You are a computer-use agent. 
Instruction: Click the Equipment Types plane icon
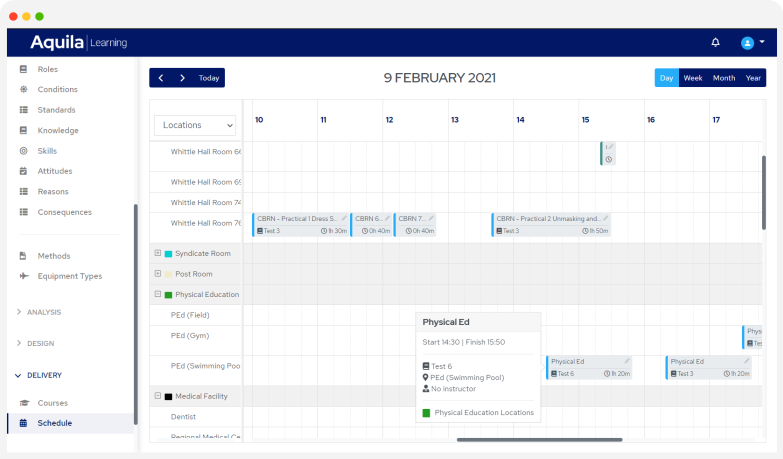24,276
